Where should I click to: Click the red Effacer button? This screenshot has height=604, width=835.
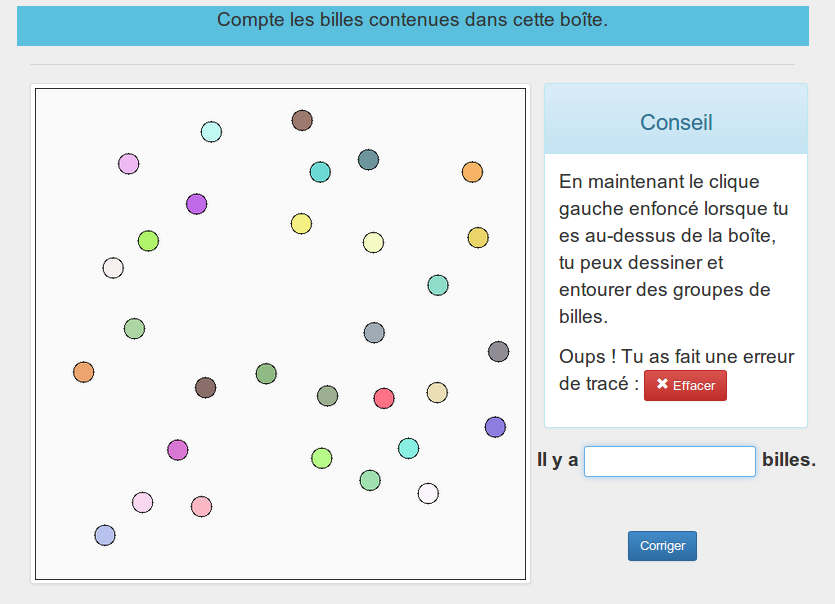(685, 385)
